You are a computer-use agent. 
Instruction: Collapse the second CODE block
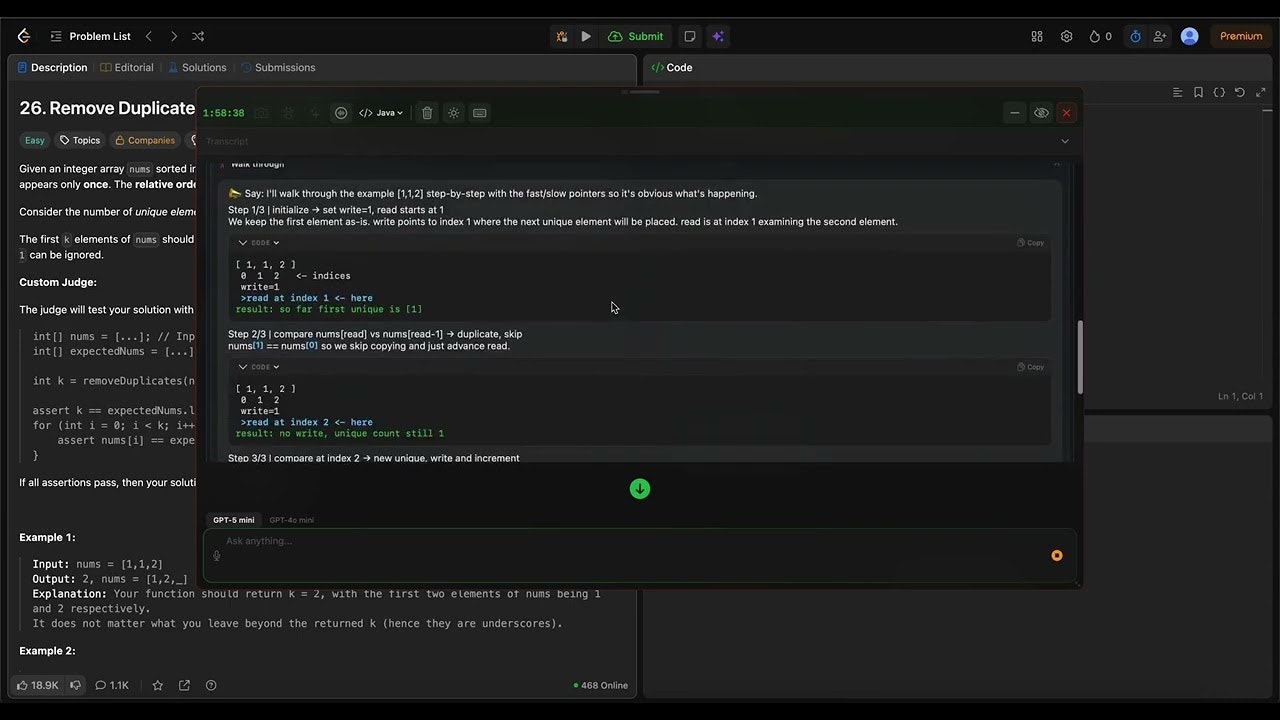pos(258,367)
